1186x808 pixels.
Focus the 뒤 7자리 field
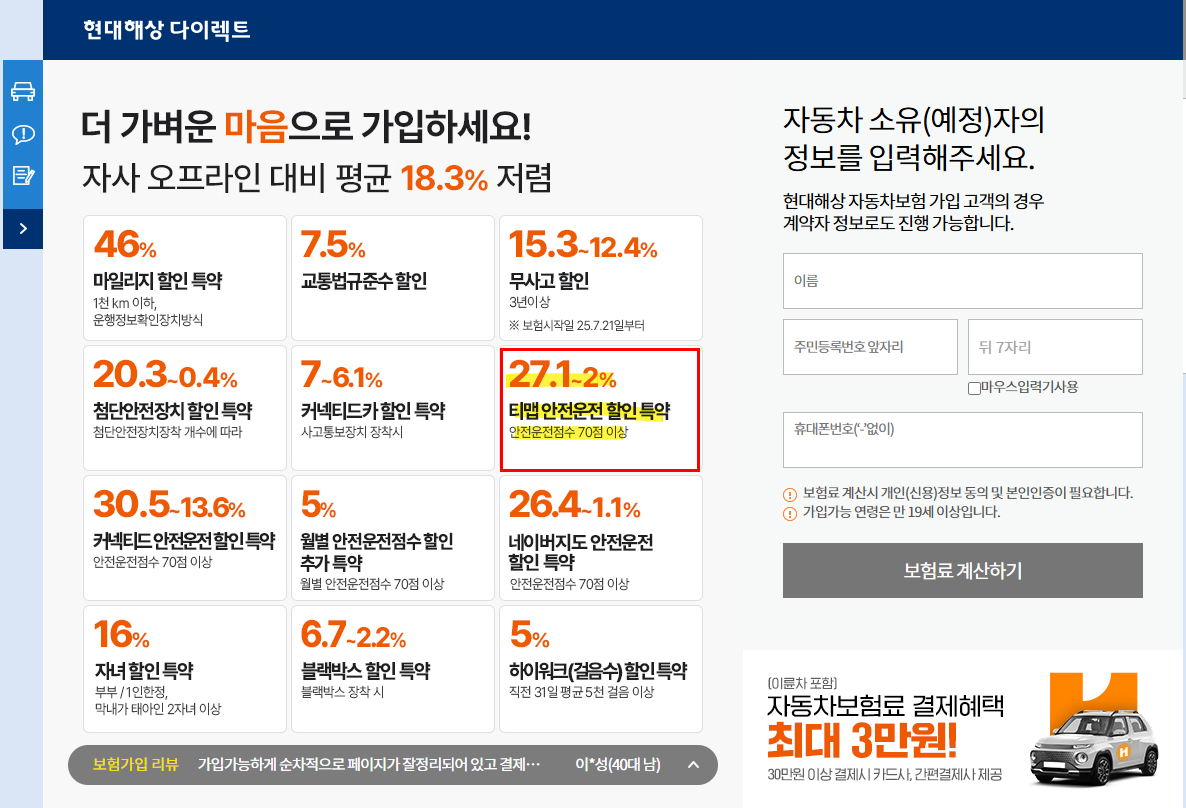[x=1055, y=347]
